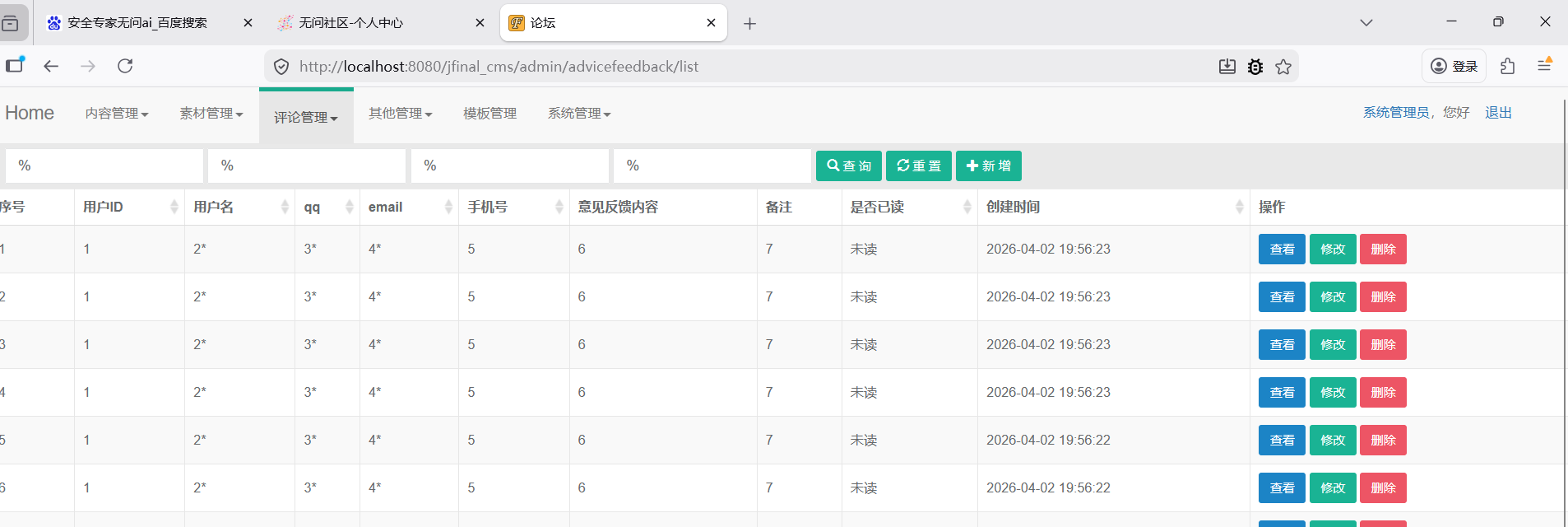This screenshot has width=1568, height=527.
Task: Click timestamp 2026-04-02 19:56:22 in row 5
Action: tap(1048, 441)
